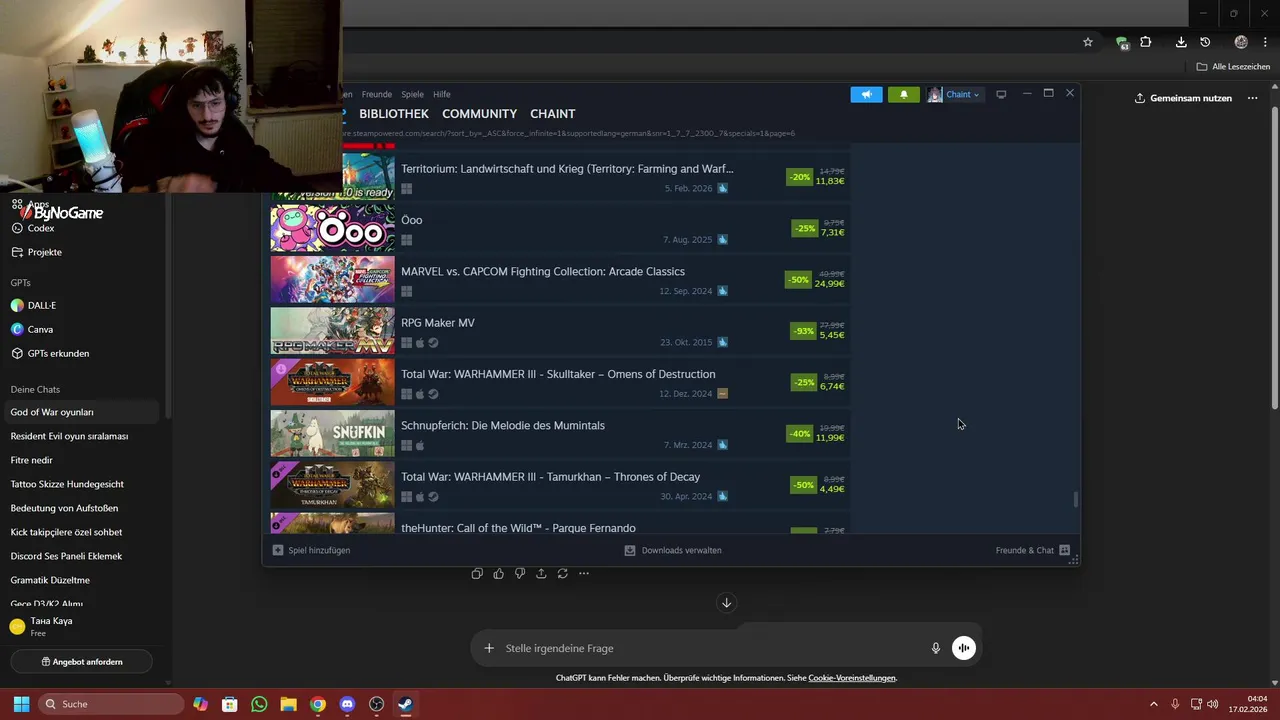
Task: Open MARVEL vs. CAPCOM Fighting Collection listing
Action: pyautogui.click(x=560, y=280)
